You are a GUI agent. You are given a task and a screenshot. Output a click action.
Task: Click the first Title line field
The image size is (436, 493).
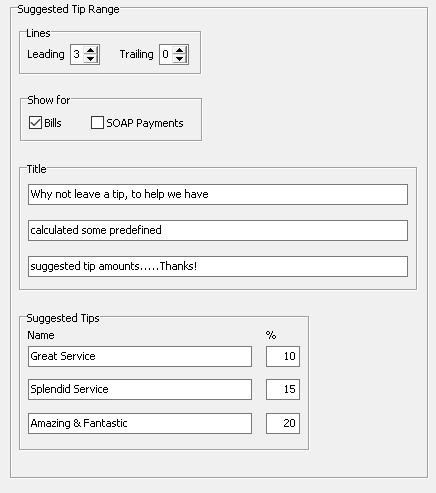tap(218, 194)
